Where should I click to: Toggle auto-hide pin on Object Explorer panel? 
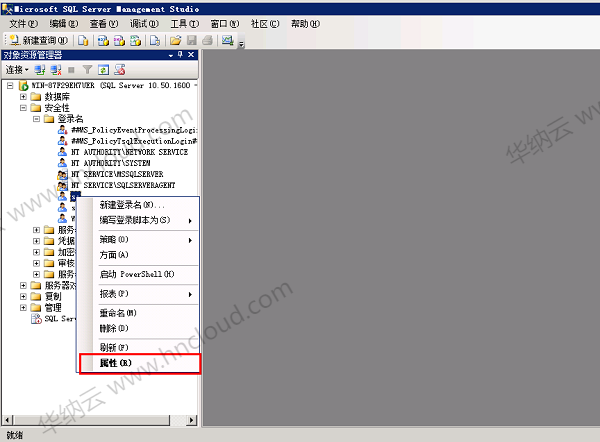point(180,55)
